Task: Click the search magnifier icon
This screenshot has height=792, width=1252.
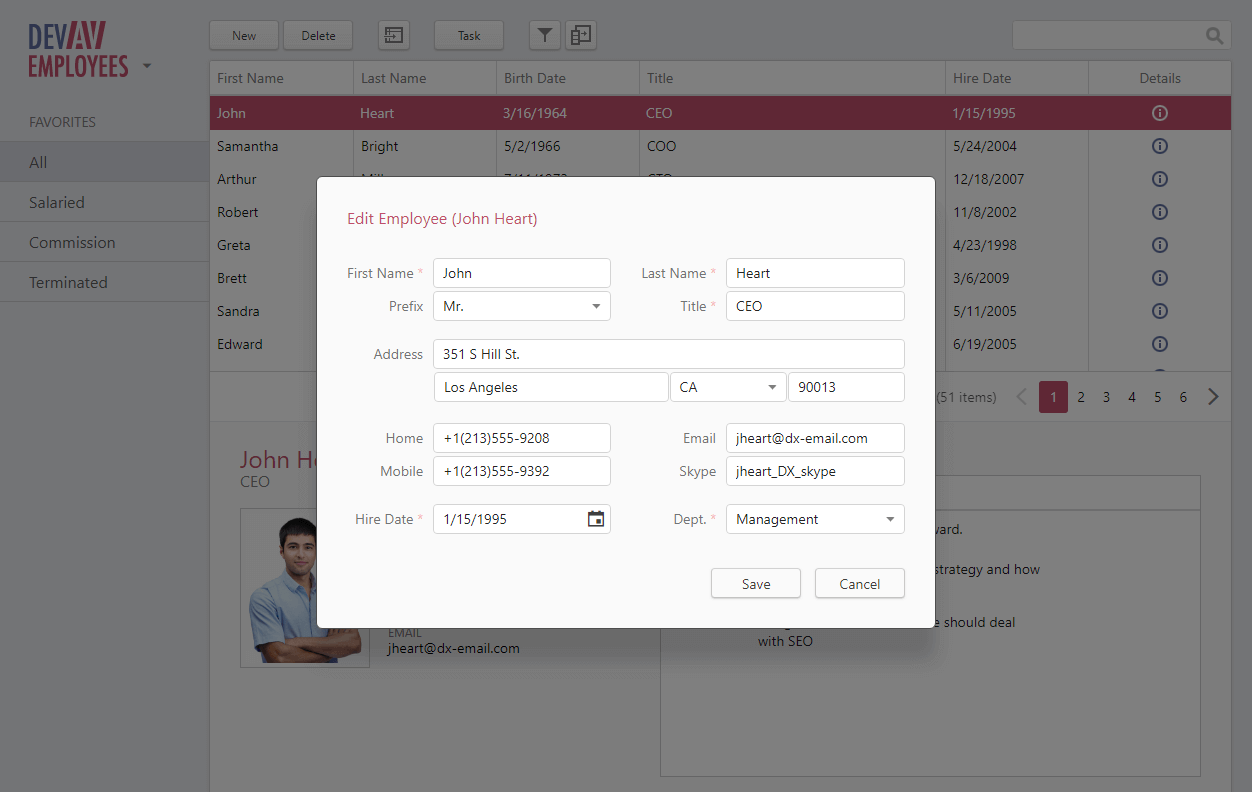Action: [1214, 36]
